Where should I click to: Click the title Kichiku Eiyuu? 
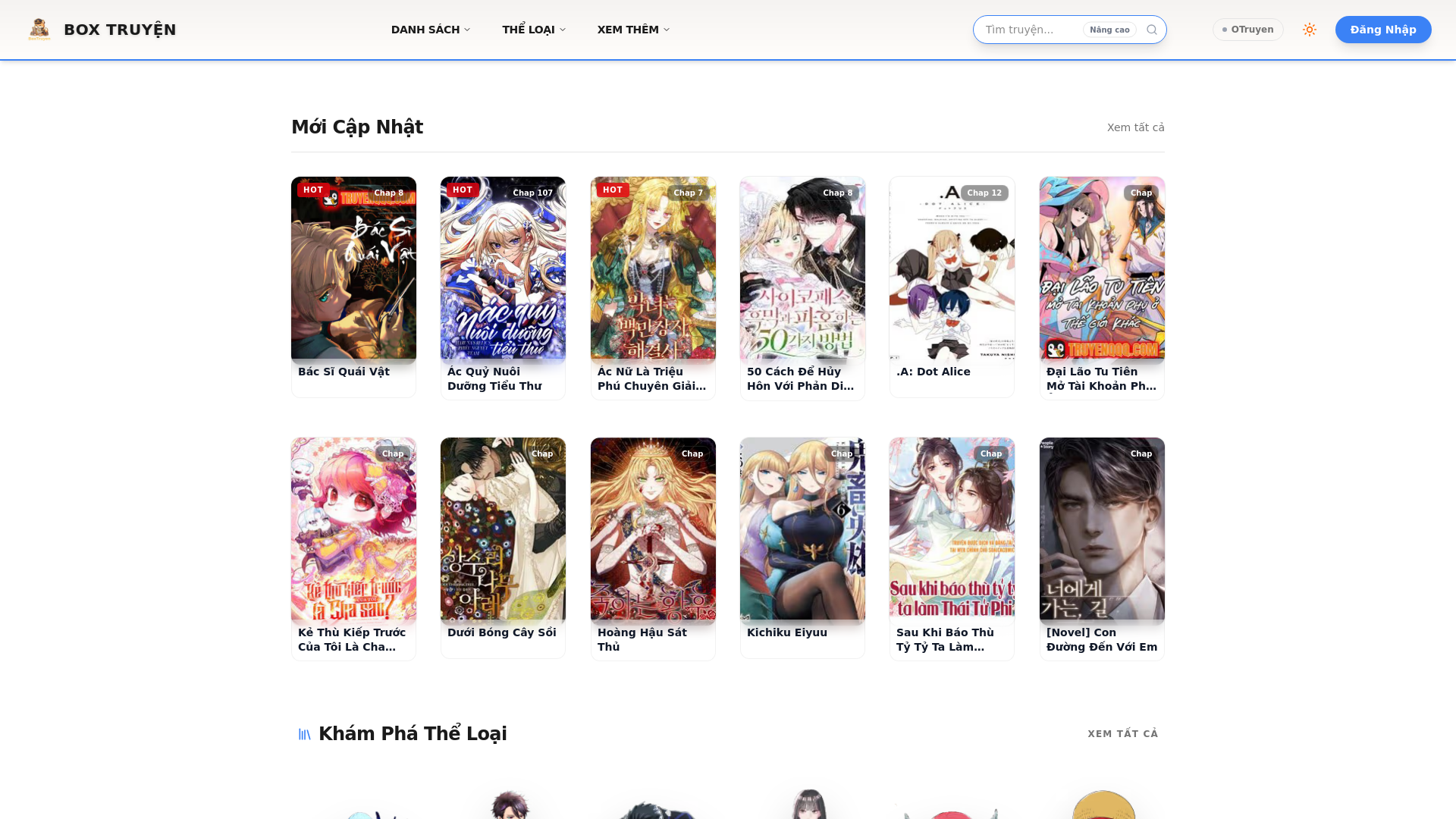[787, 632]
